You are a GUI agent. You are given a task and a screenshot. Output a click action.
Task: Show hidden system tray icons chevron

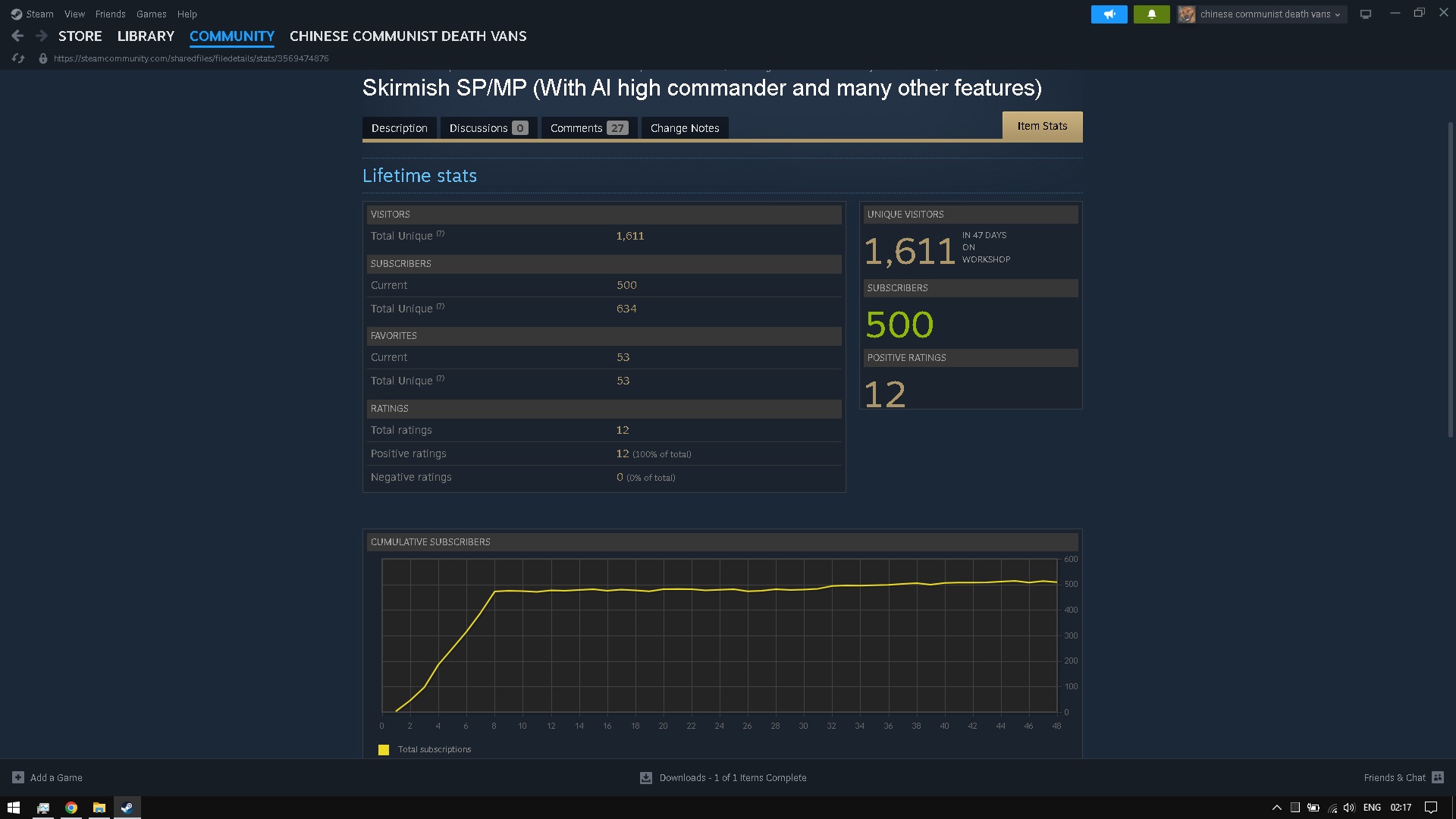(x=1276, y=808)
